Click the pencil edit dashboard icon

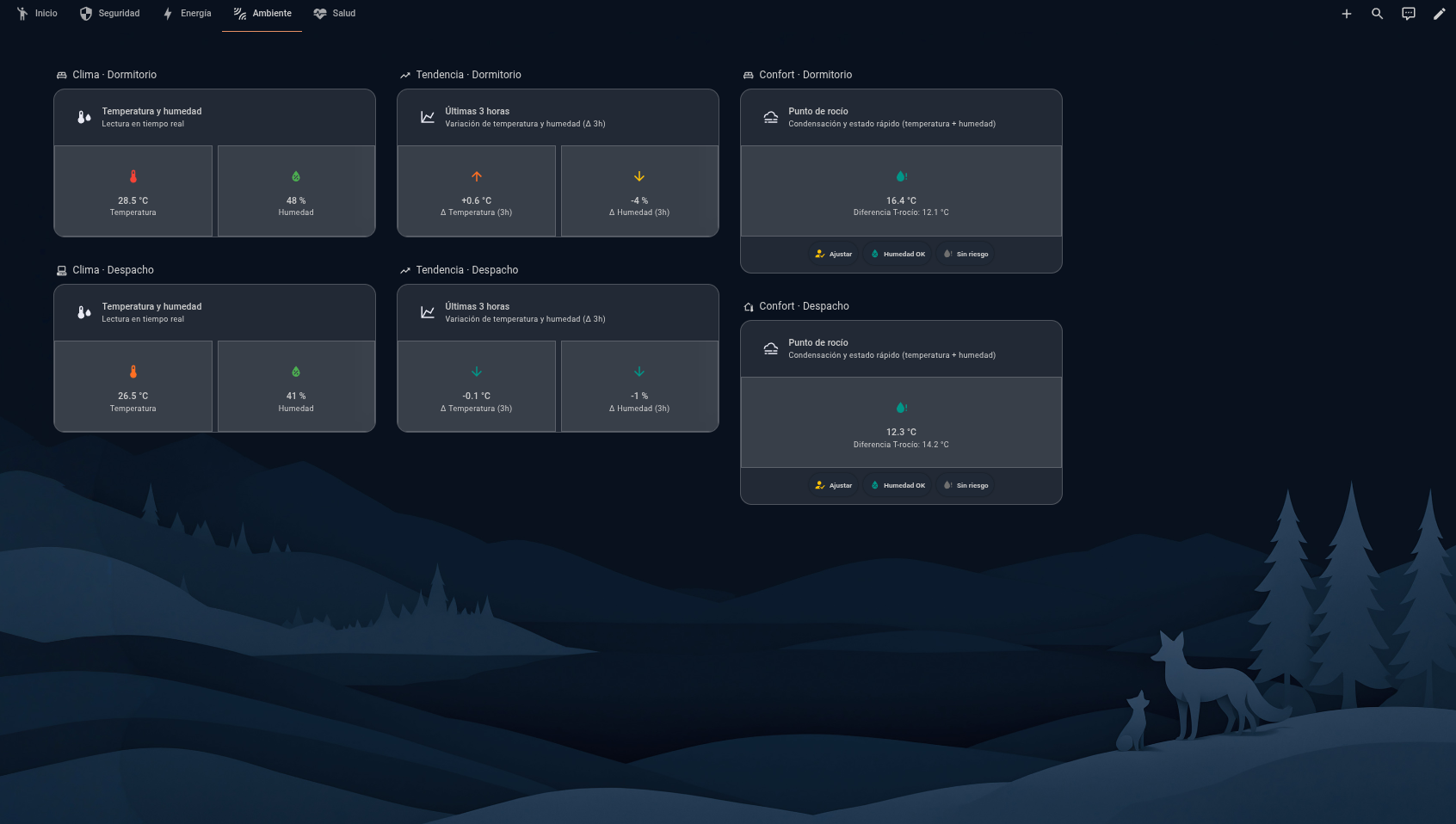tap(1440, 14)
